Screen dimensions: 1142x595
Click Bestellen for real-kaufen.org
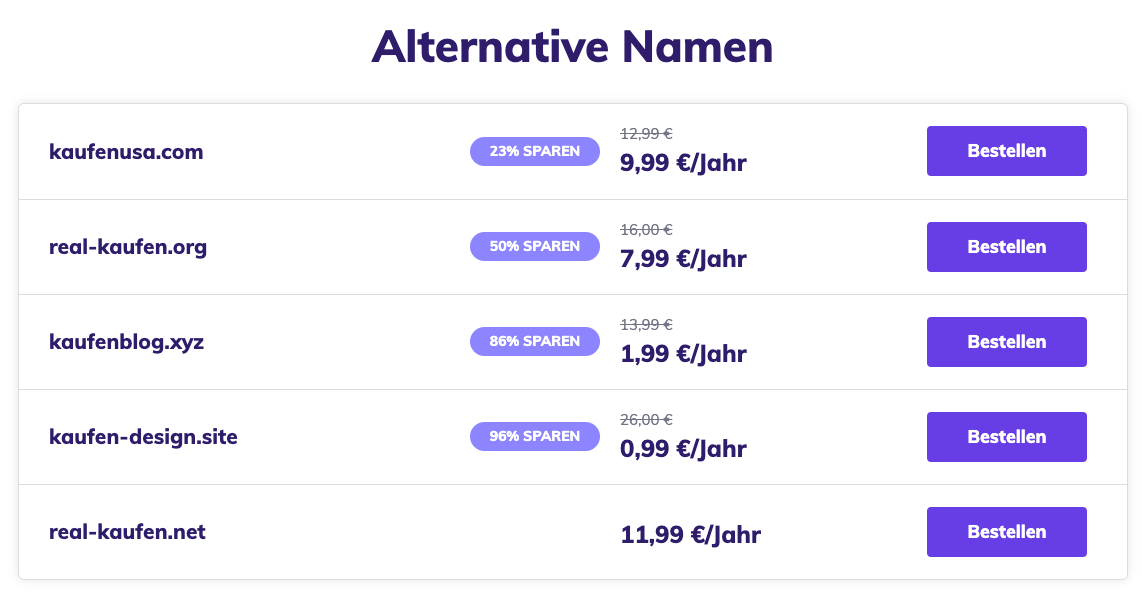tap(1006, 246)
